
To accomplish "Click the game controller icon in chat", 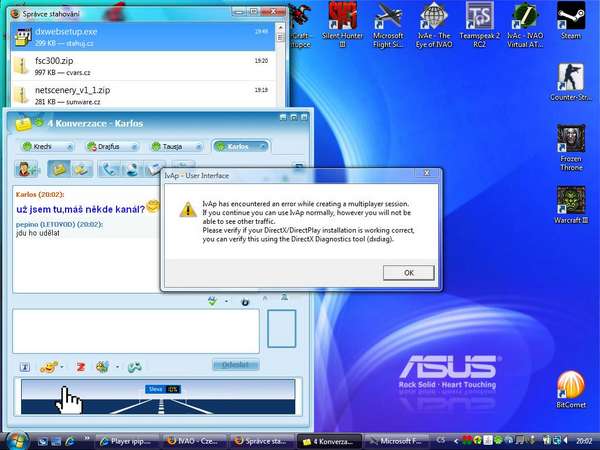I will 134,367.
